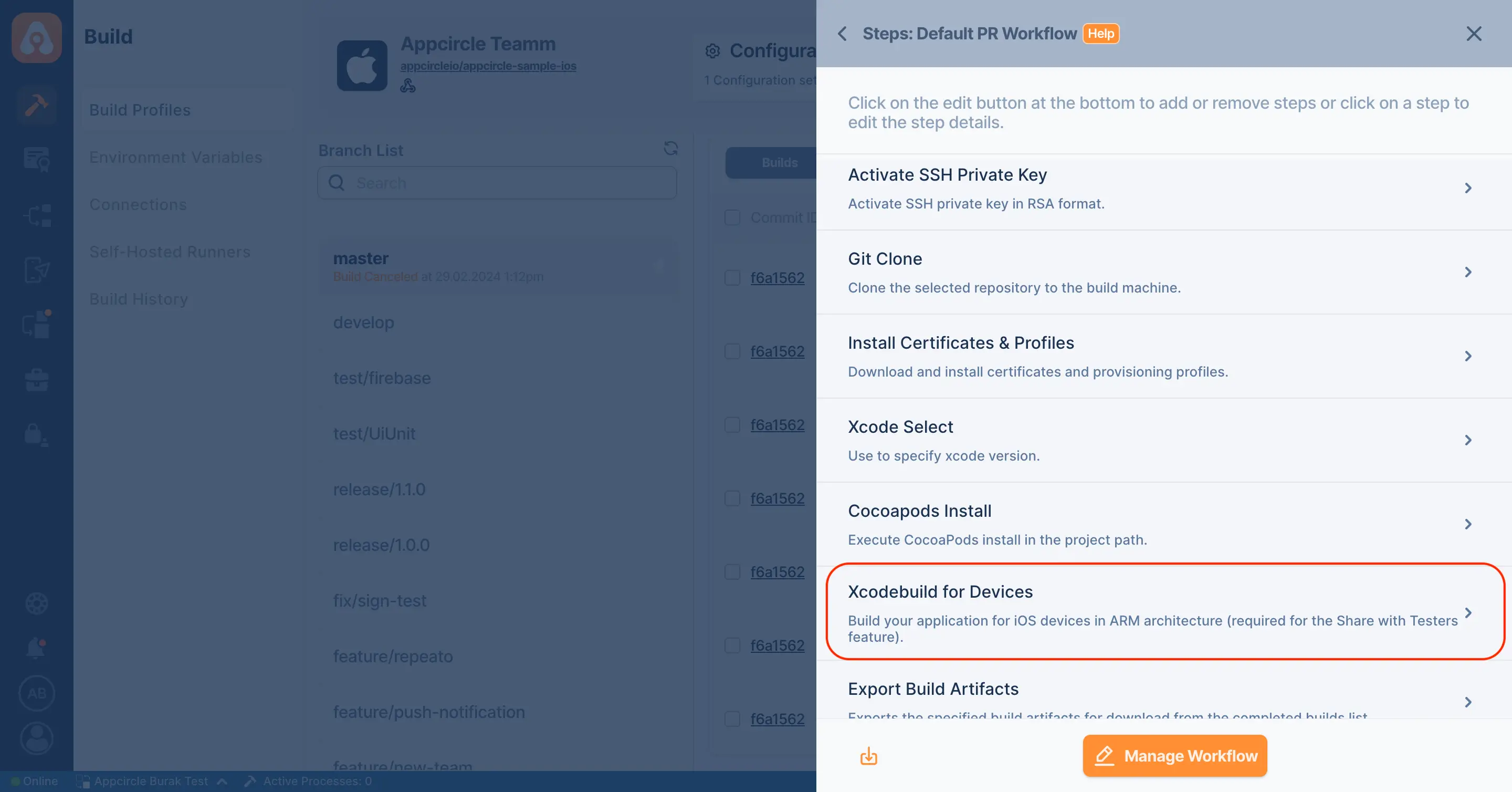
Task: Click the Appcircle logo in the sidebar
Action: tap(36, 38)
